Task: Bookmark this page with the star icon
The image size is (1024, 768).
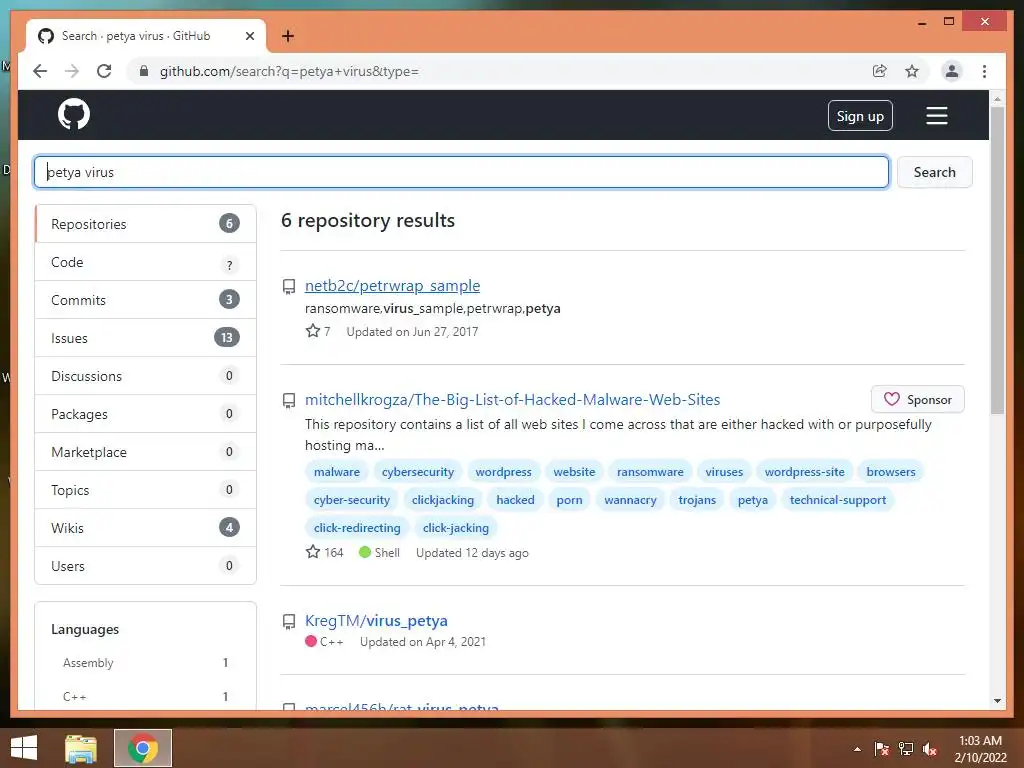Action: pos(912,71)
